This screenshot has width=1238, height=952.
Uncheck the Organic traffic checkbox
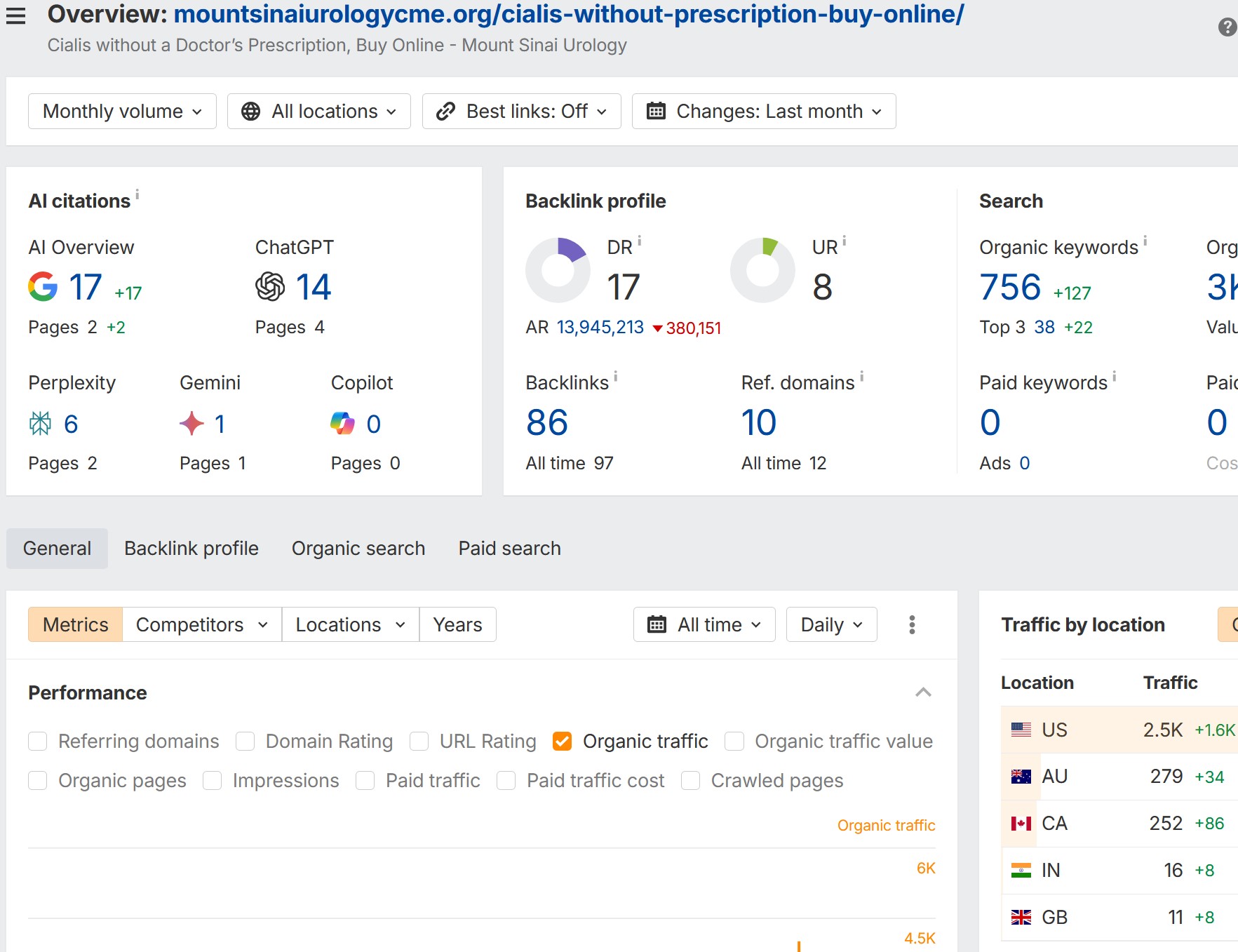pyautogui.click(x=562, y=742)
